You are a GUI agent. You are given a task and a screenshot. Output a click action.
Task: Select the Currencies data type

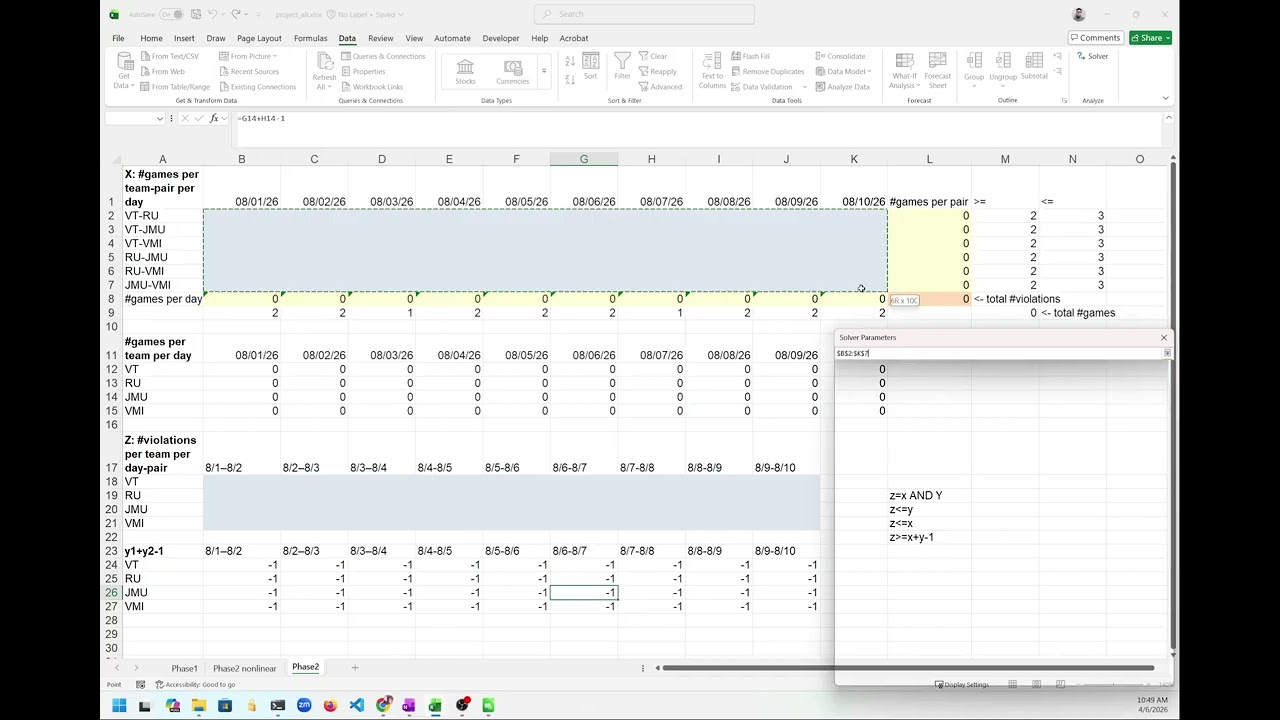513,71
